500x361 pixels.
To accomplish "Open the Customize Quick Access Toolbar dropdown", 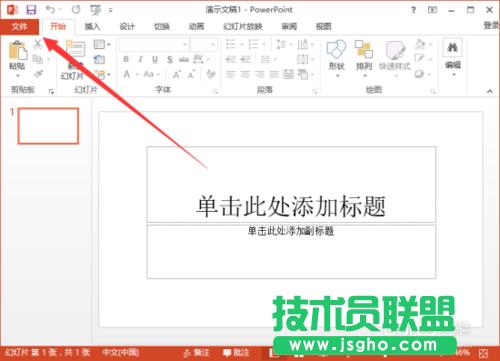I will [111, 10].
